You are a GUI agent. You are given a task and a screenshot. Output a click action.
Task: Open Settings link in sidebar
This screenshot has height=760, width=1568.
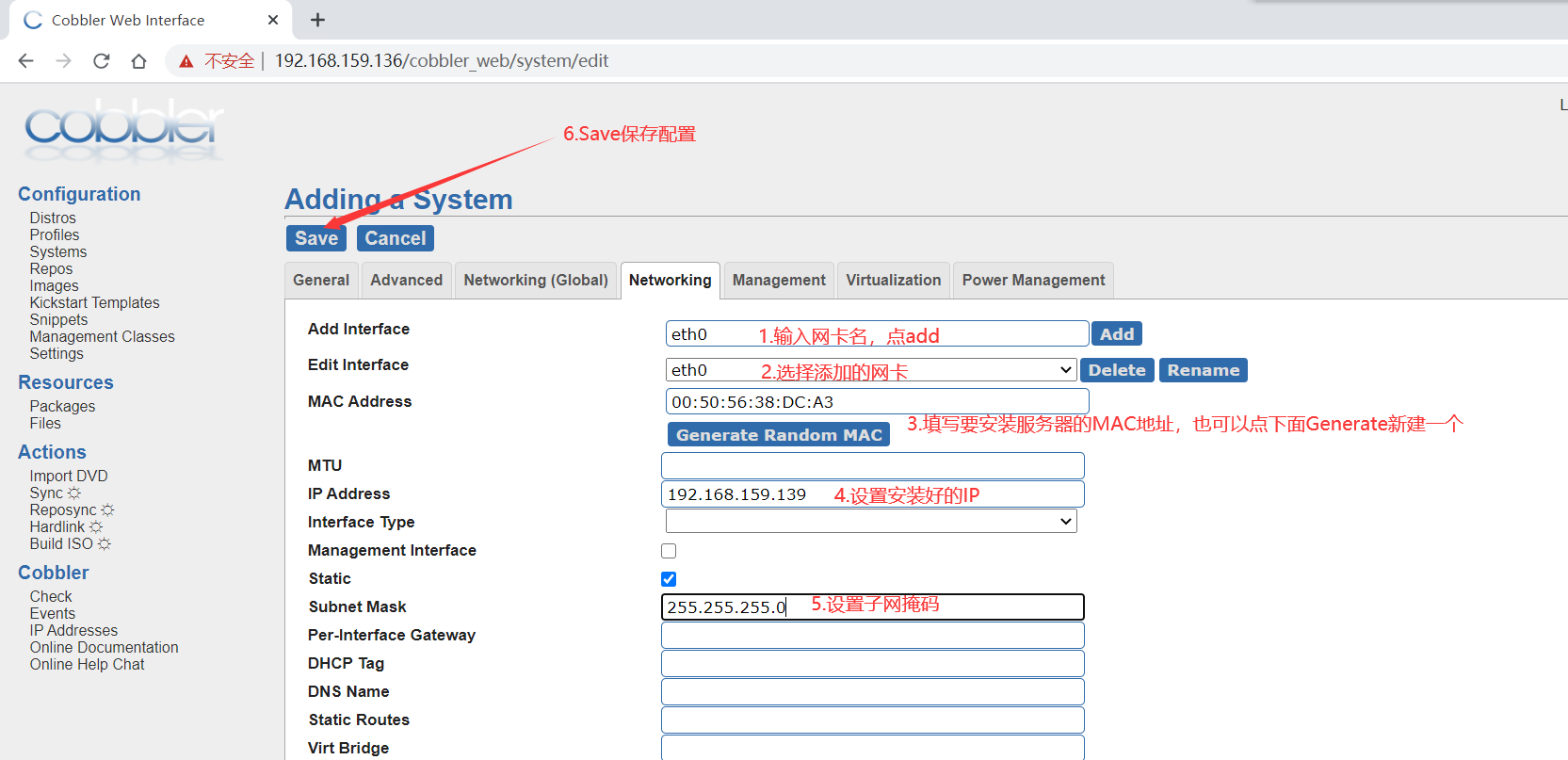(57, 354)
